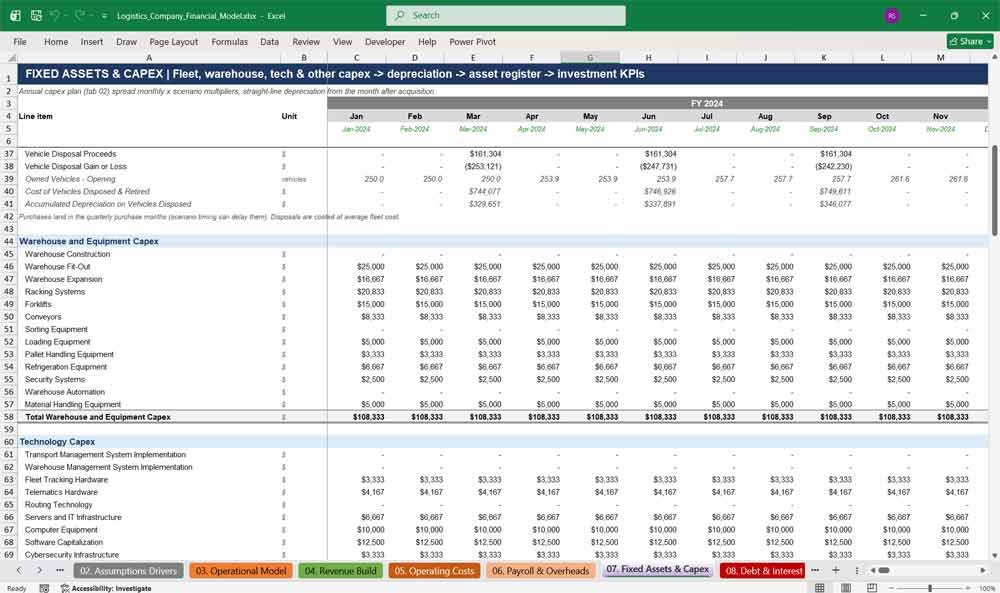The image size is (1000, 593).
Task: Click the 100% zoom level
Action: pos(987,588)
